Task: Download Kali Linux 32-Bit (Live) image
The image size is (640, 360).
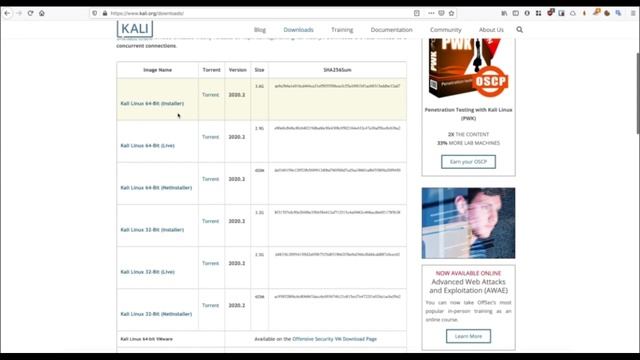Action: coord(147,271)
